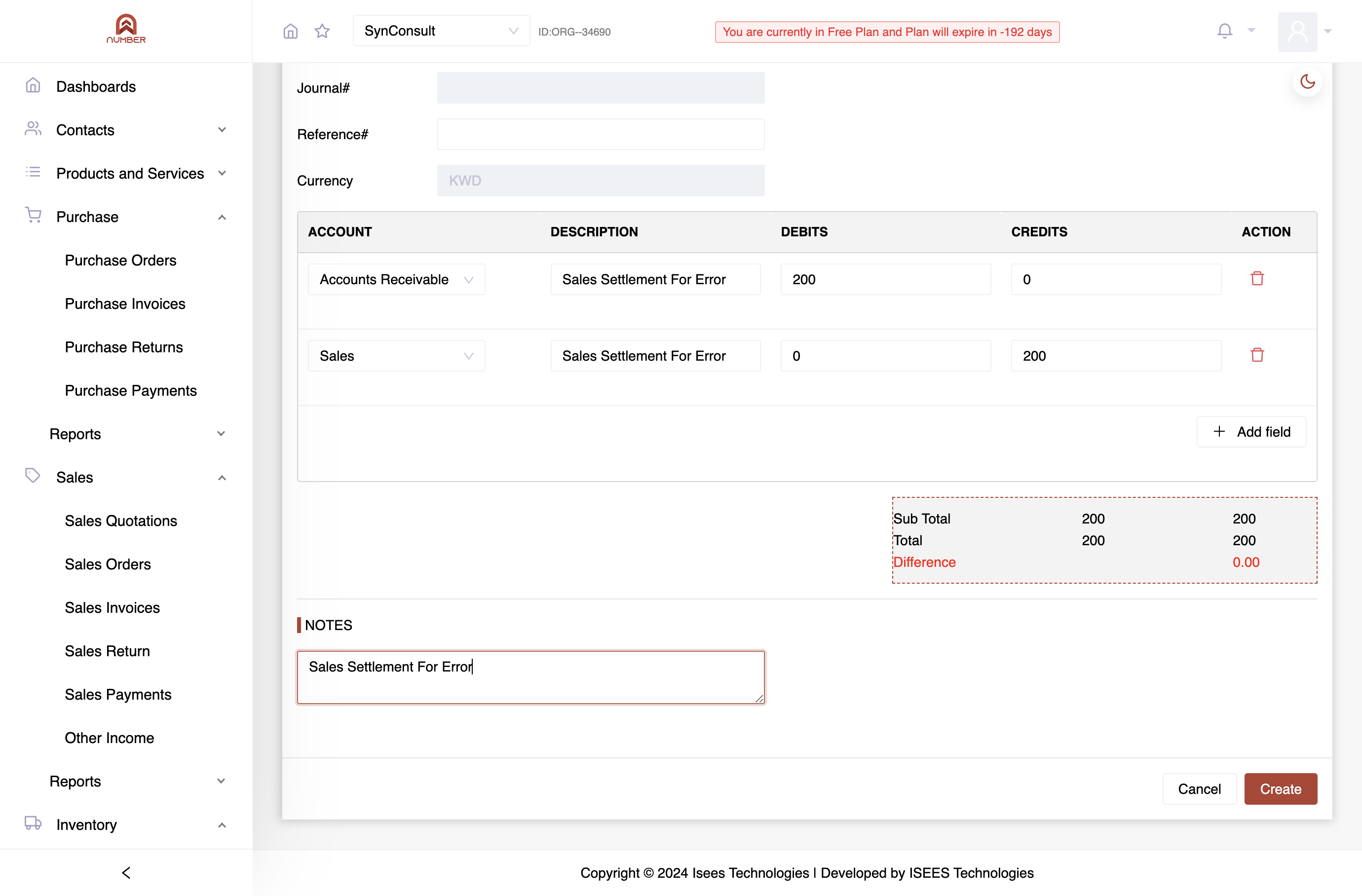This screenshot has width=1362, height=896.
Task: Collapse the Sales sidebar menu
Action: click(x=126, y=477)
